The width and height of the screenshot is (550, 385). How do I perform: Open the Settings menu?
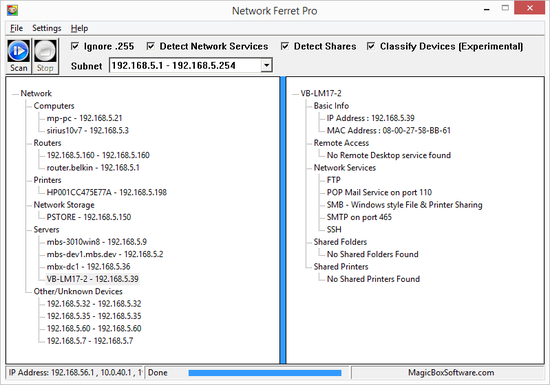pyautogui.click(x=47, y=28)
